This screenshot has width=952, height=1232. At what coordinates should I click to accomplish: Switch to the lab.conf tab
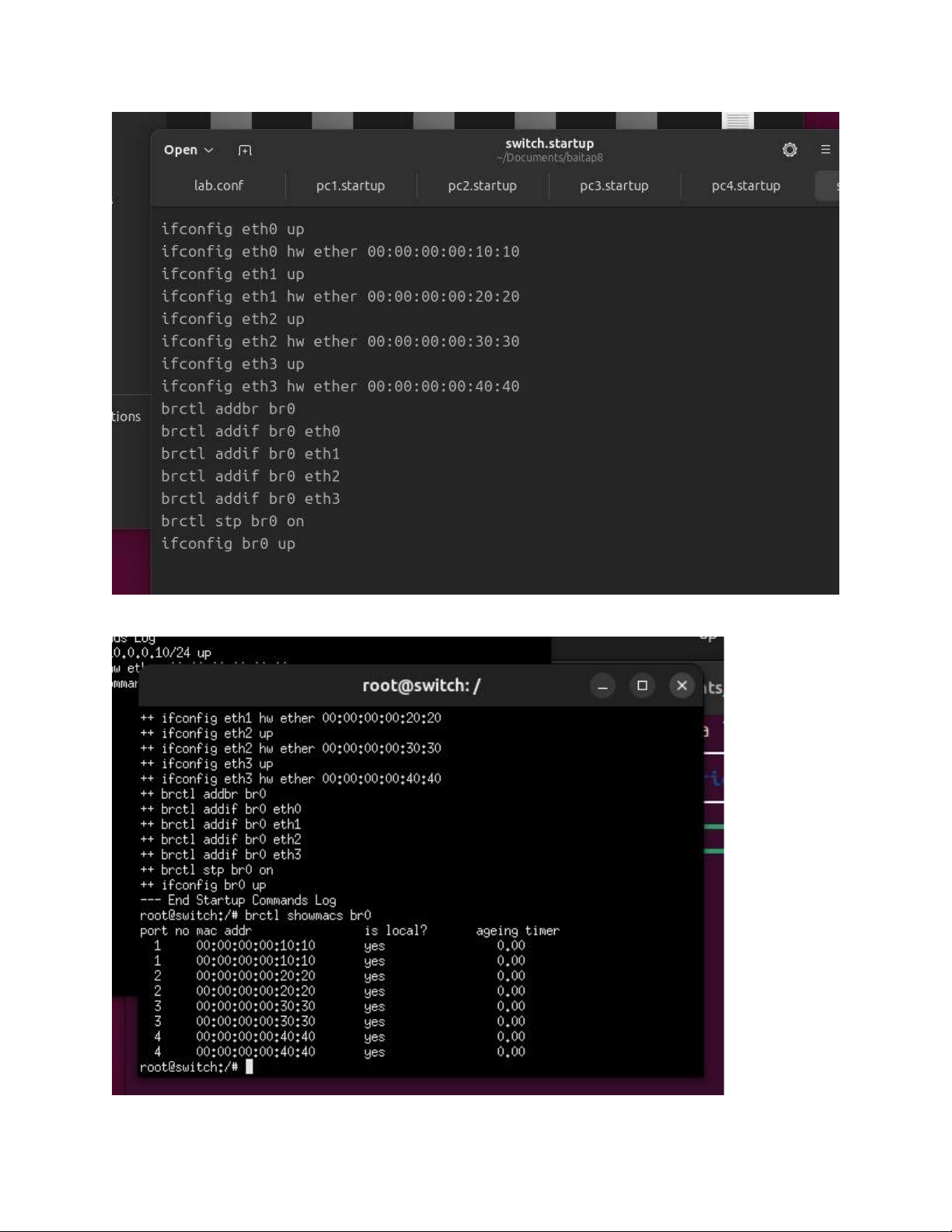(x=218, y=186)
